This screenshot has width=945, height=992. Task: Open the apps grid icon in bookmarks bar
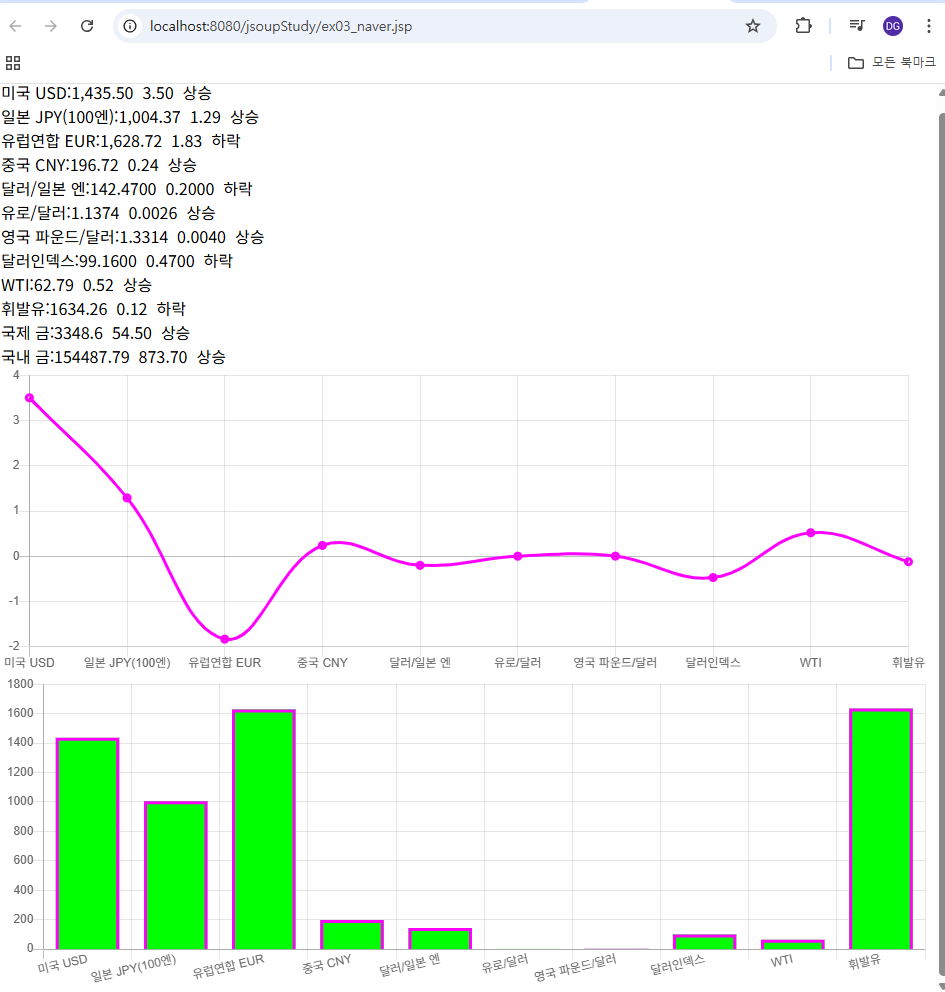13,63
